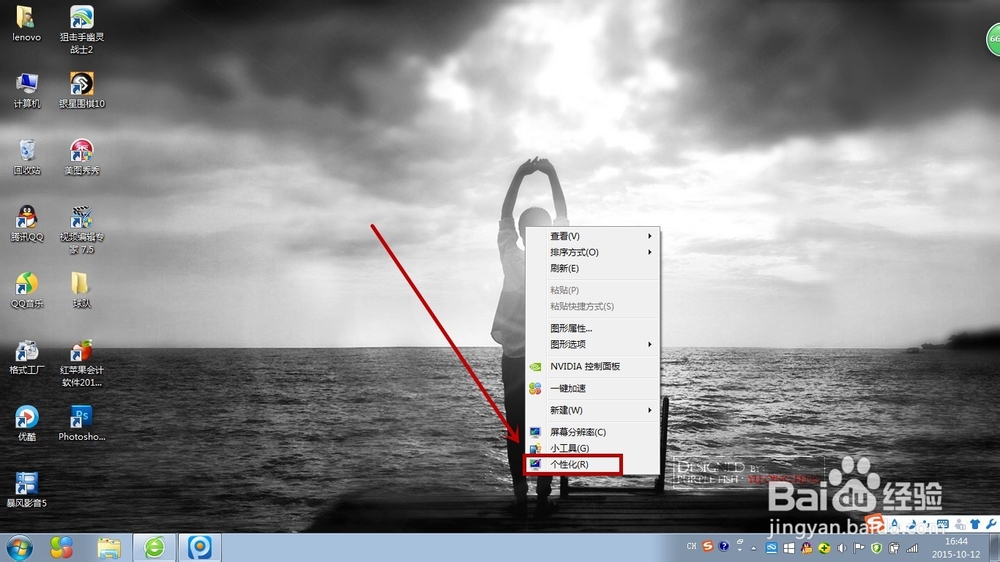Open the 球队 folder on desktop
The height and width of the screenshot is (562, 1000).
pyautogui.click(x=81, y=290)
